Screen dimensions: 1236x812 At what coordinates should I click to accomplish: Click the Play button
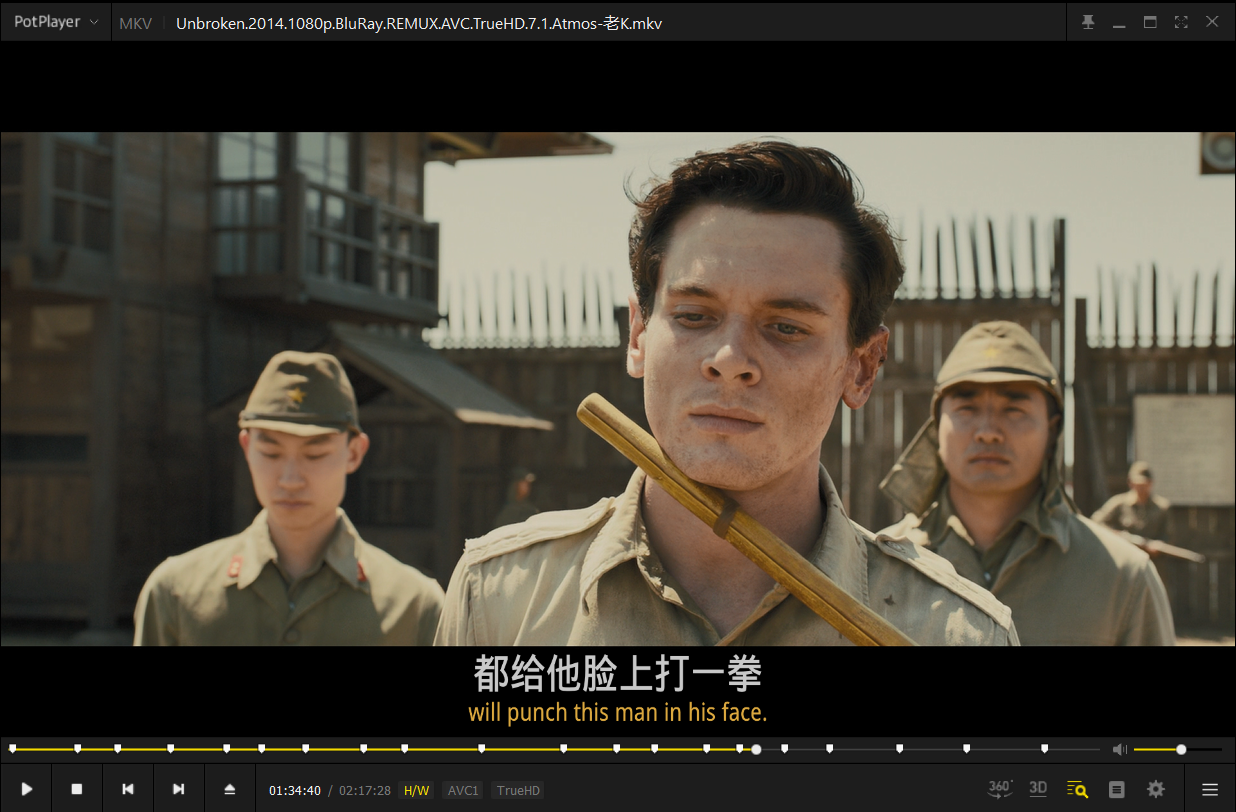(x=27, y=789)
